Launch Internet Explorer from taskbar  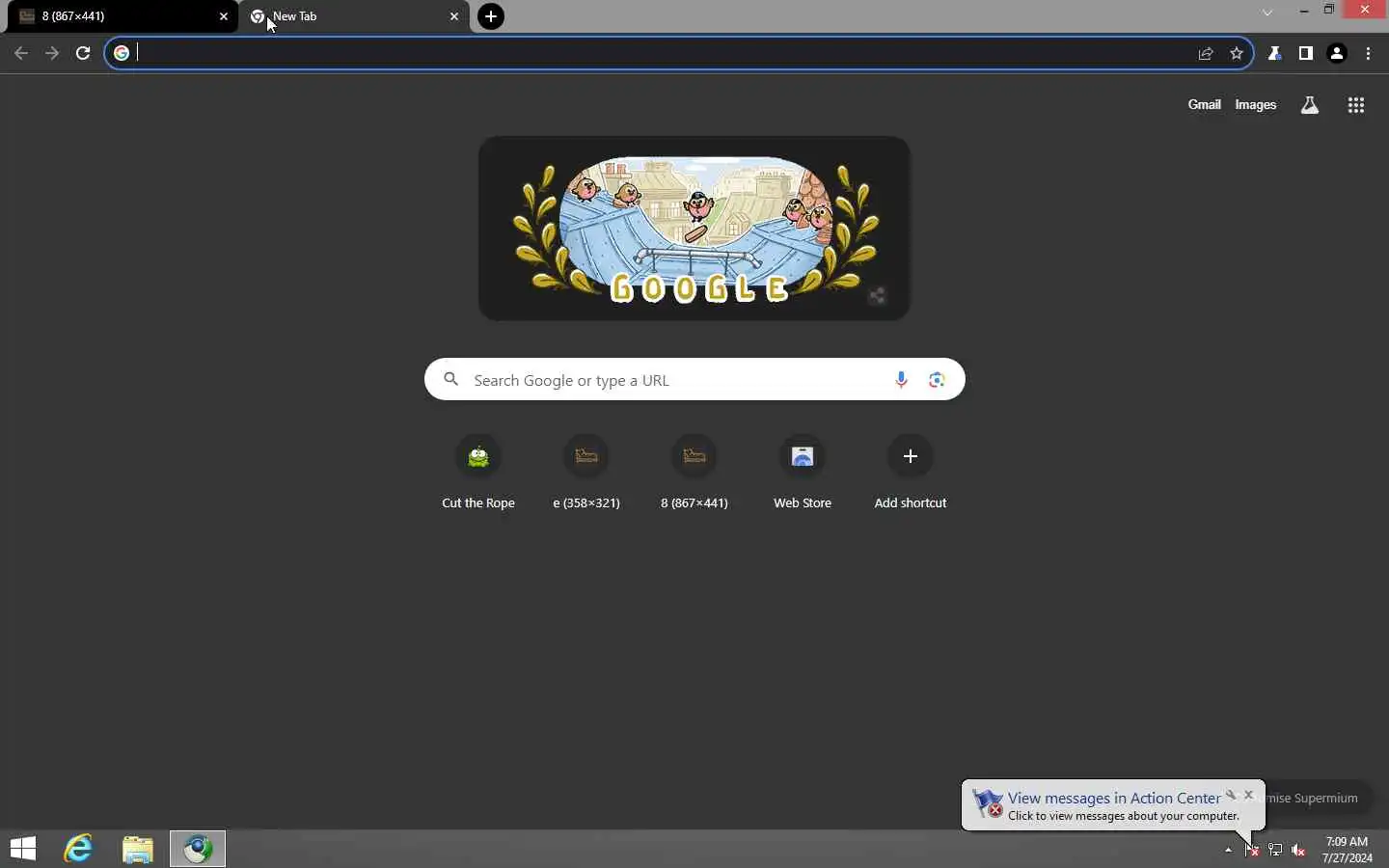click(78, 849)
